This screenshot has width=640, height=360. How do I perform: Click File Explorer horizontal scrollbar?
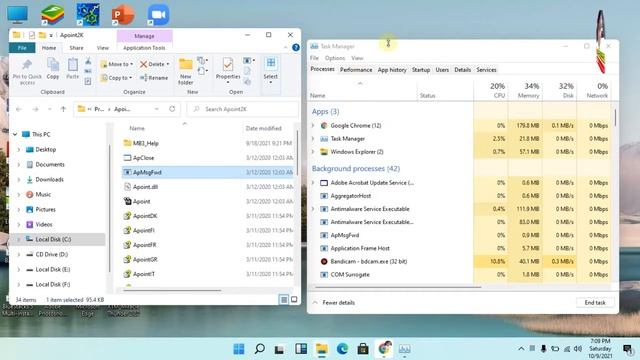tap(172, 290)
